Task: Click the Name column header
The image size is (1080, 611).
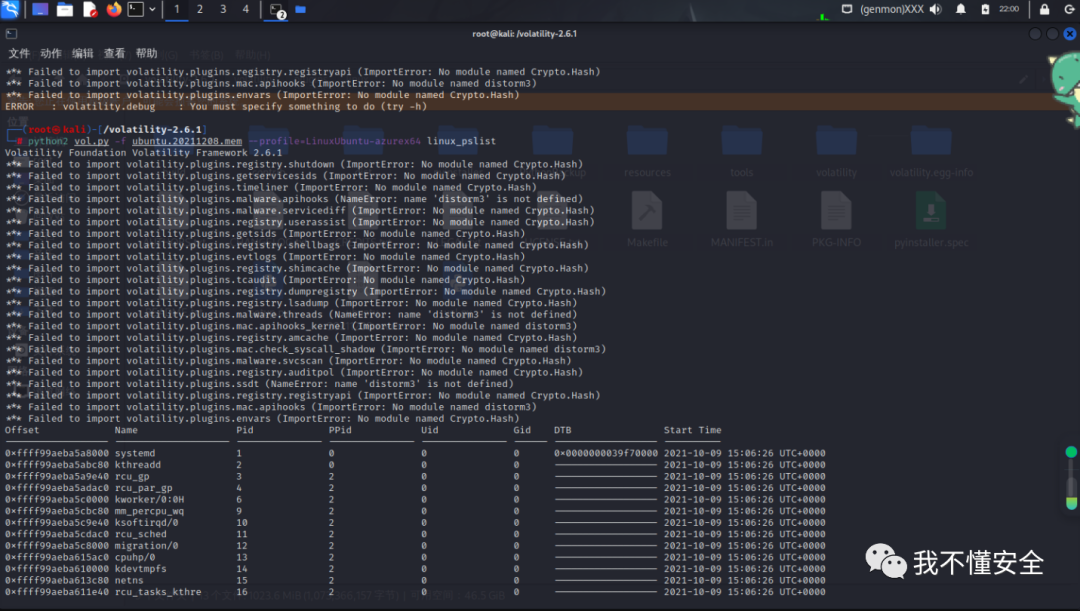Action: 126,430
